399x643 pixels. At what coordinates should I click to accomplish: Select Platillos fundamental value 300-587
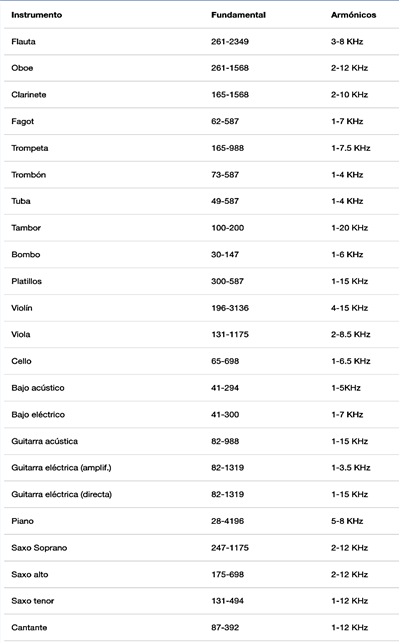[227, 281]
